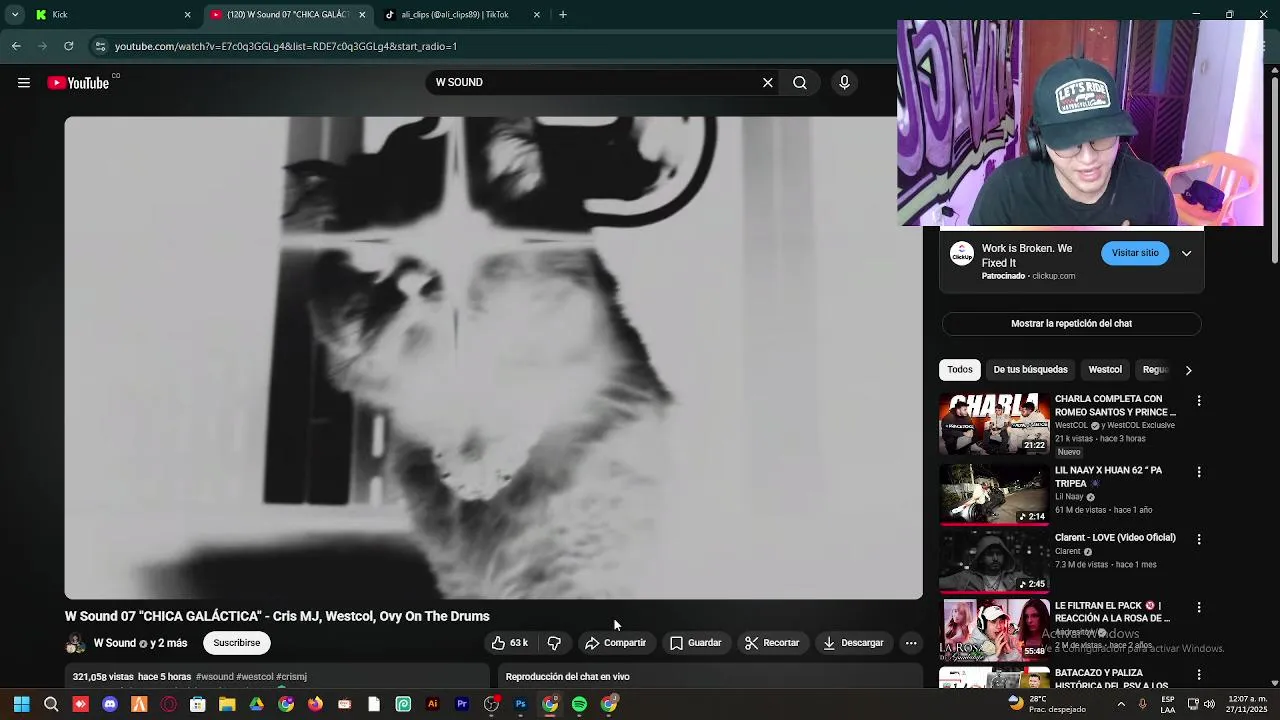Open CHARLA COMPLETA CON ROMEO SANTOS thumbnail
This screenshot has width=1280, height=720.
[994, 423]
